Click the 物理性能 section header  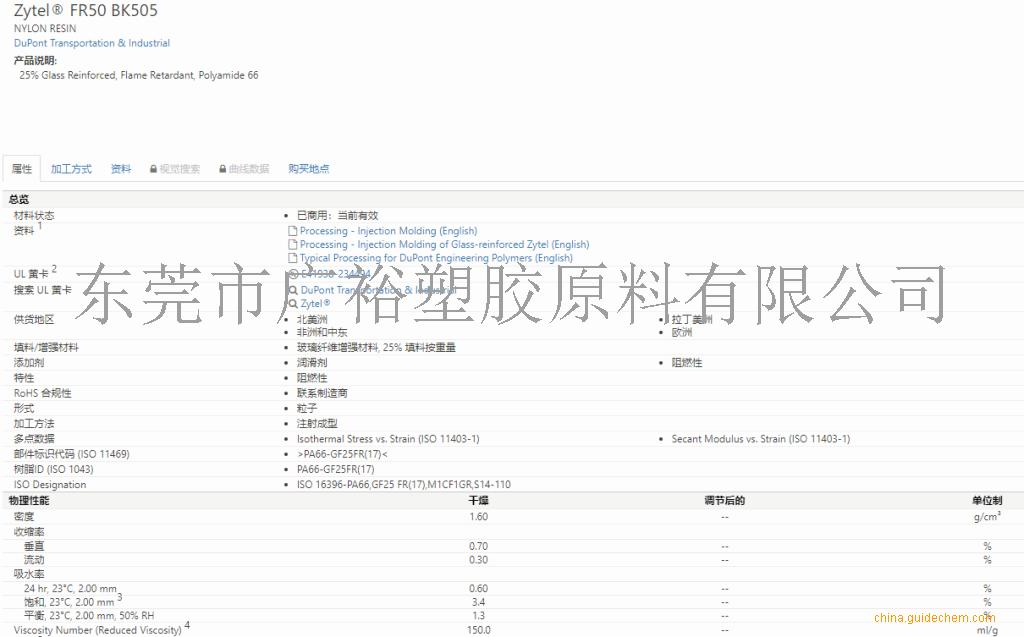point(29,500)
